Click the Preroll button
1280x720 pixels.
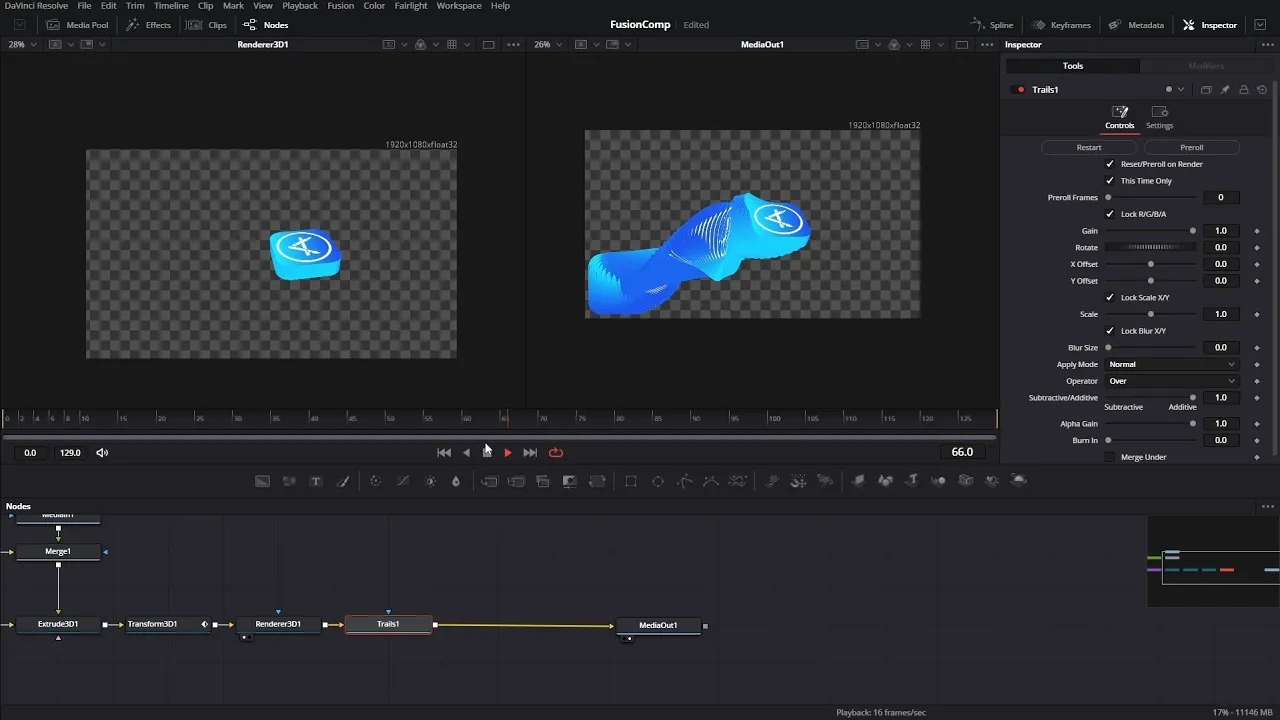click(1192, 148)
